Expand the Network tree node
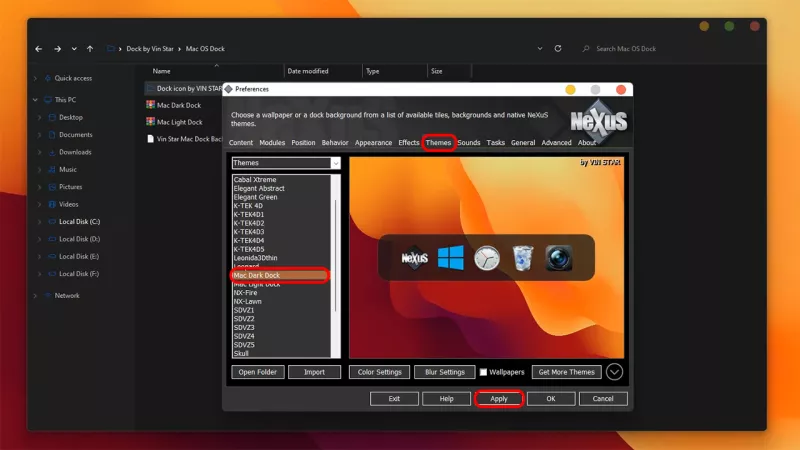This screenshot has width=800, height=450. [35, 295]
